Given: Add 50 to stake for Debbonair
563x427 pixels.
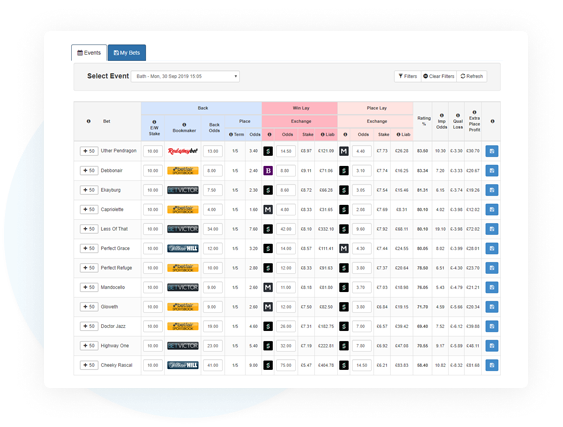Looking at the screenshot, I should (x=89, y=171).
